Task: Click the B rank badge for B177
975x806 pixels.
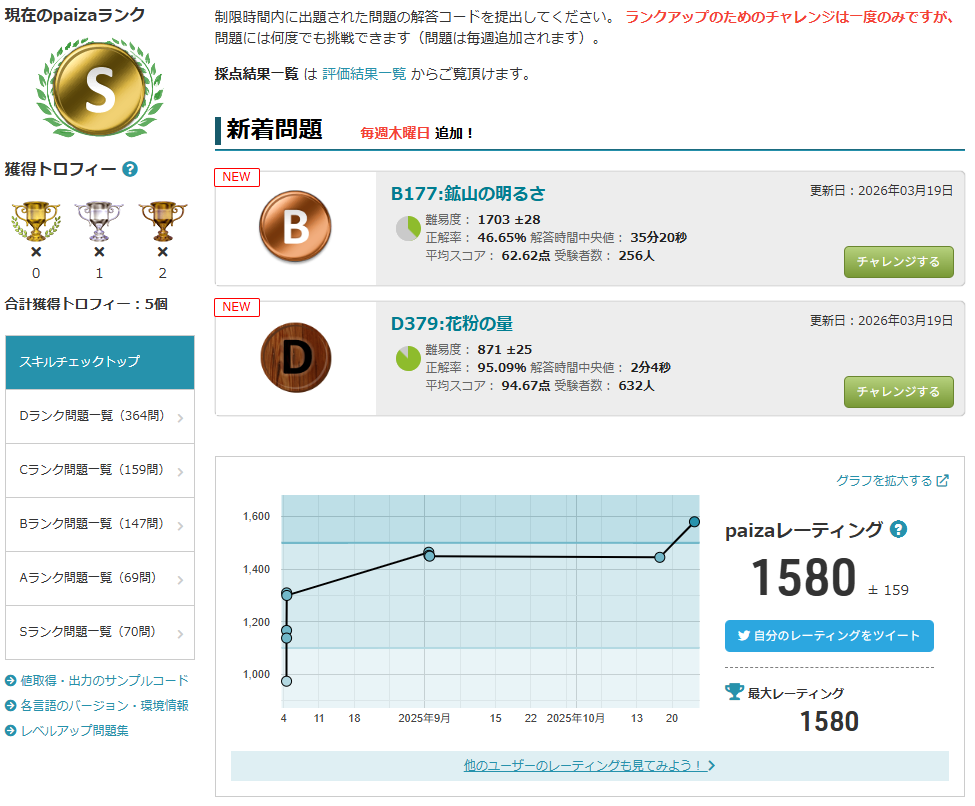Action: (x=295, y=226)
